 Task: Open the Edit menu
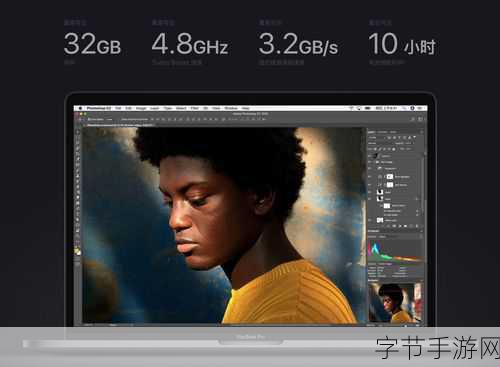tap(128, 108)
